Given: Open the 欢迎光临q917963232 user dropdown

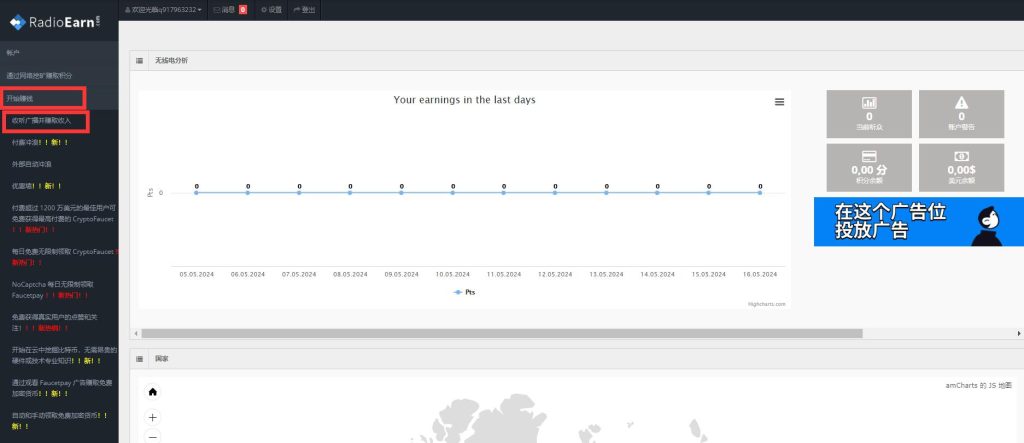Looking at the screenshot, I should click(x=163, y=10).
